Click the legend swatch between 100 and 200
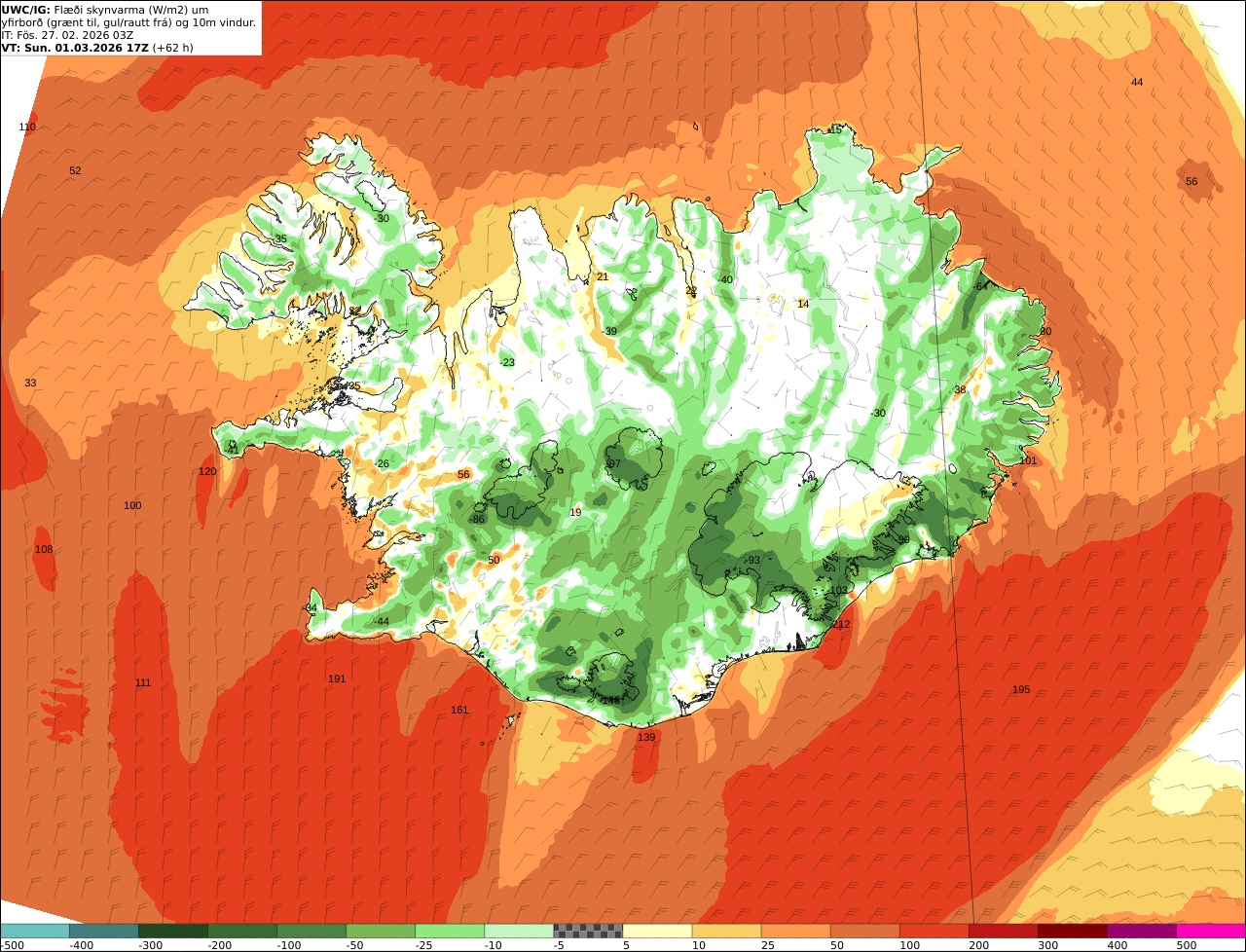 [x=934, y=931]
